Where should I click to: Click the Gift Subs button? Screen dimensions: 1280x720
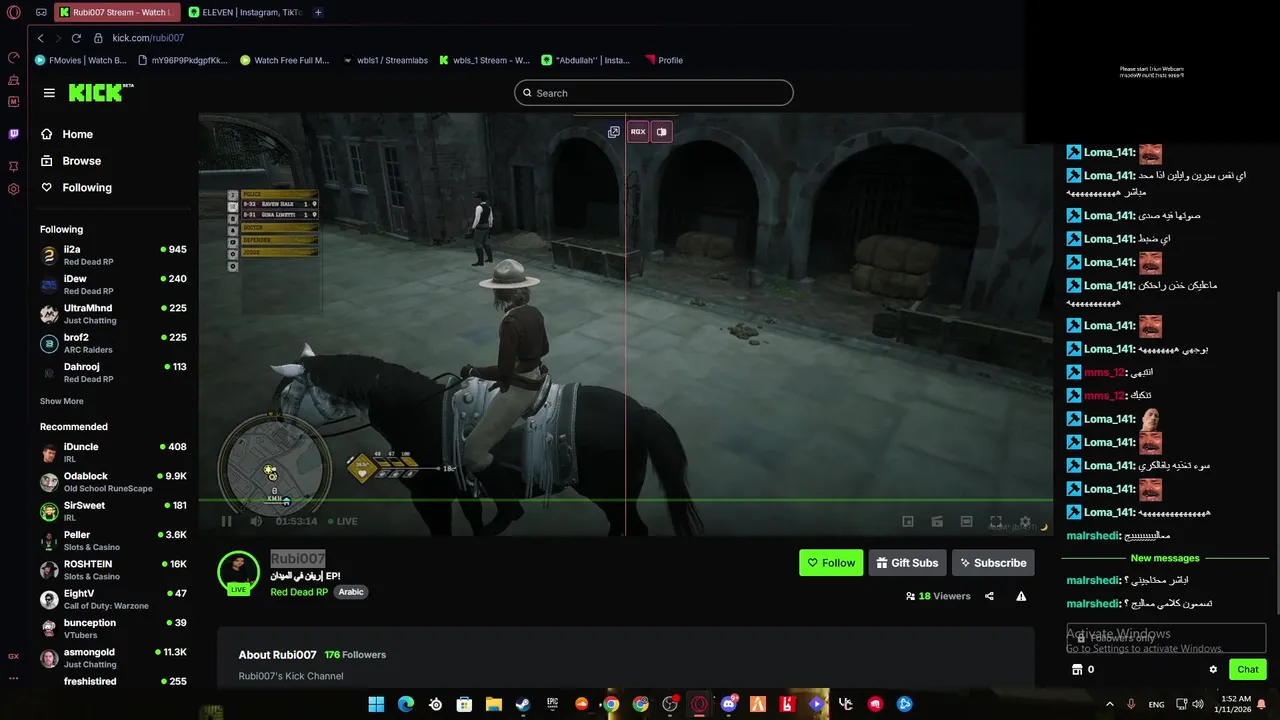pyautogui.click(x=907, y=563)
